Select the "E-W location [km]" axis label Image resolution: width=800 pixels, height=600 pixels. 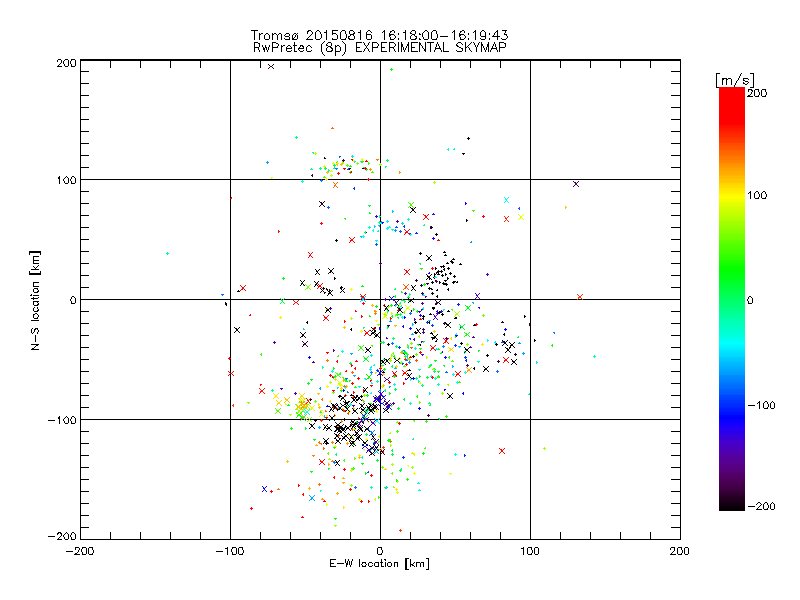click(x=379, y=564)
